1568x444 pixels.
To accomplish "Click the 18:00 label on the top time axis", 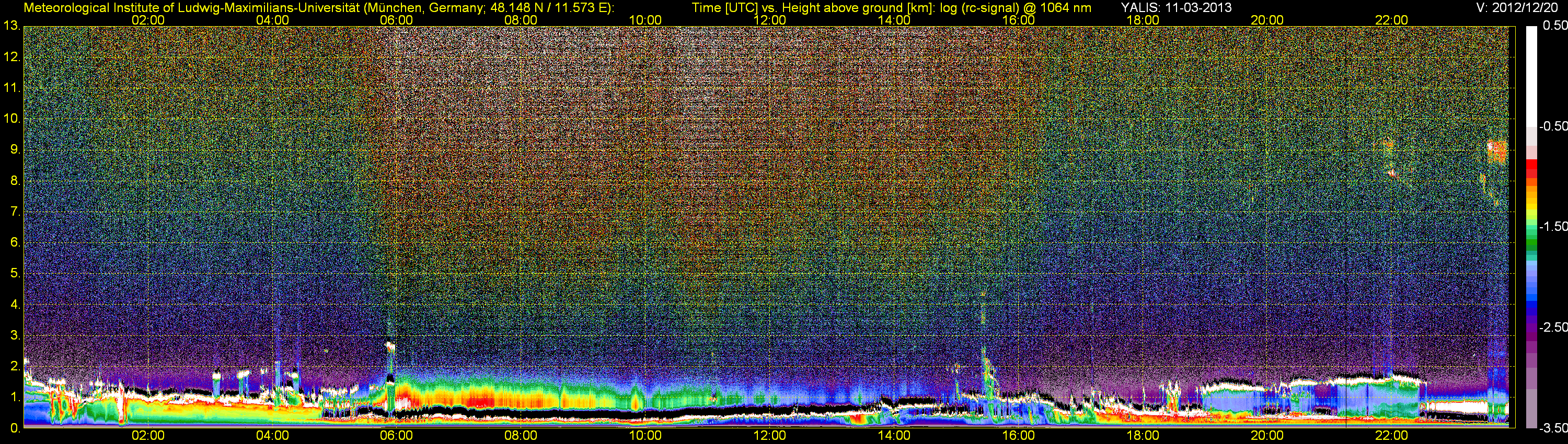I will (1143, 20).
